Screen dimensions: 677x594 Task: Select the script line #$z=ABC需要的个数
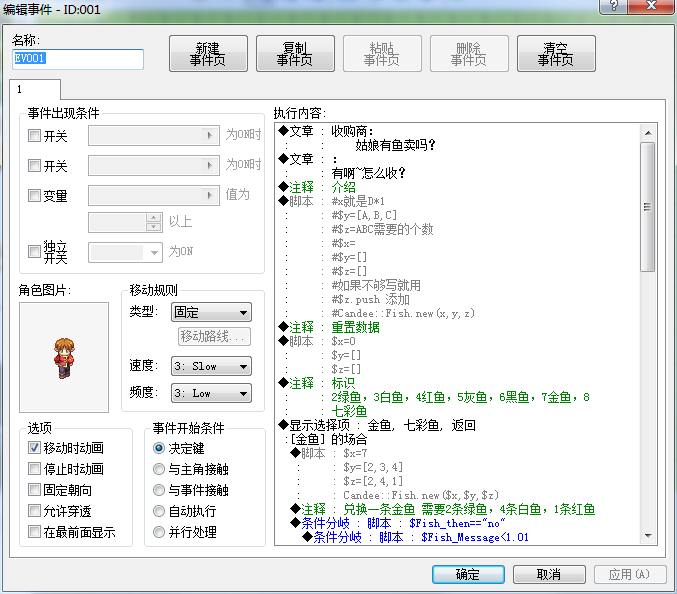pyautogui.click(x=382, y=229)
